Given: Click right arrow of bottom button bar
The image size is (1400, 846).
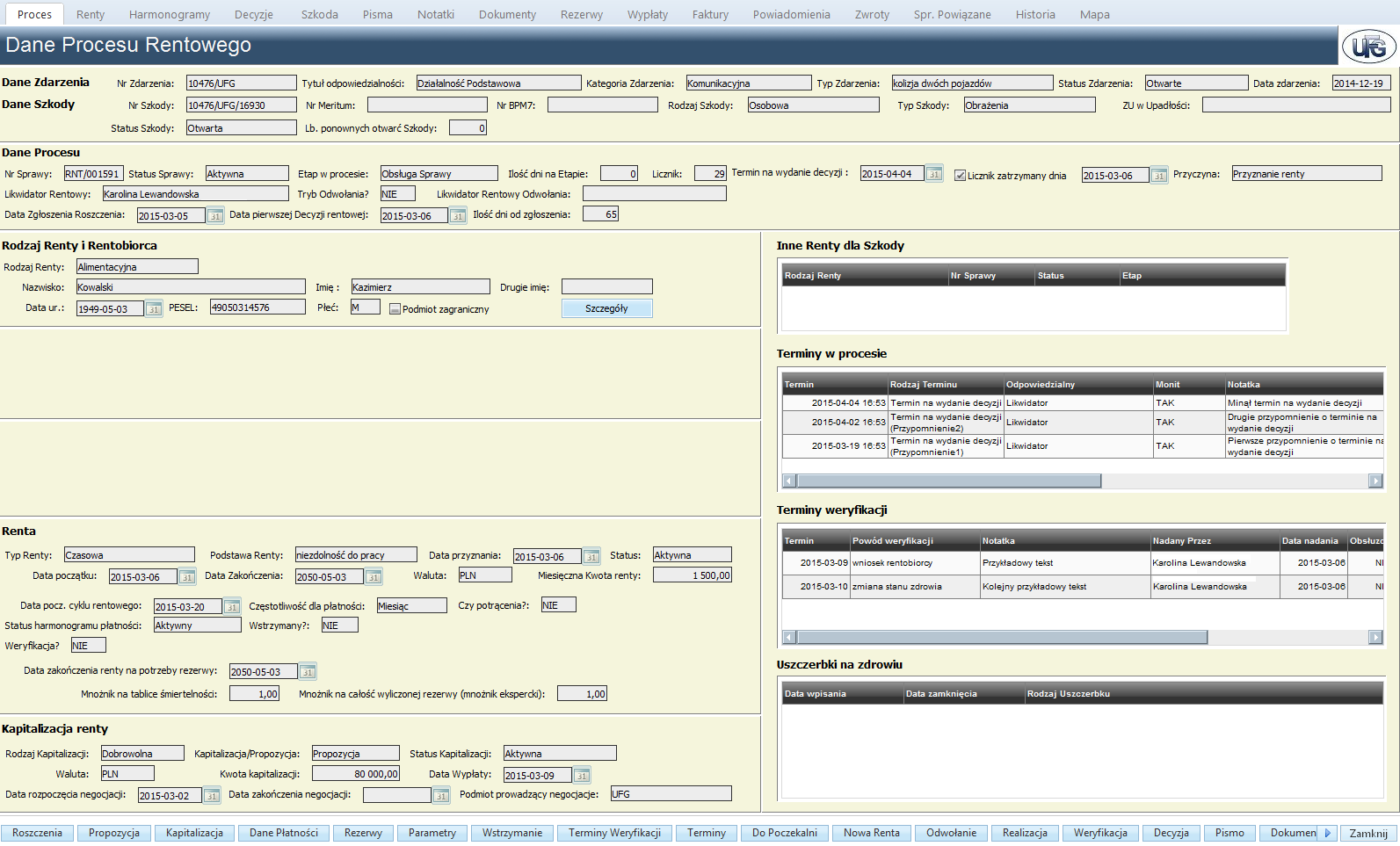Looking at the screenshot, I should click(x=1328, y=833).
